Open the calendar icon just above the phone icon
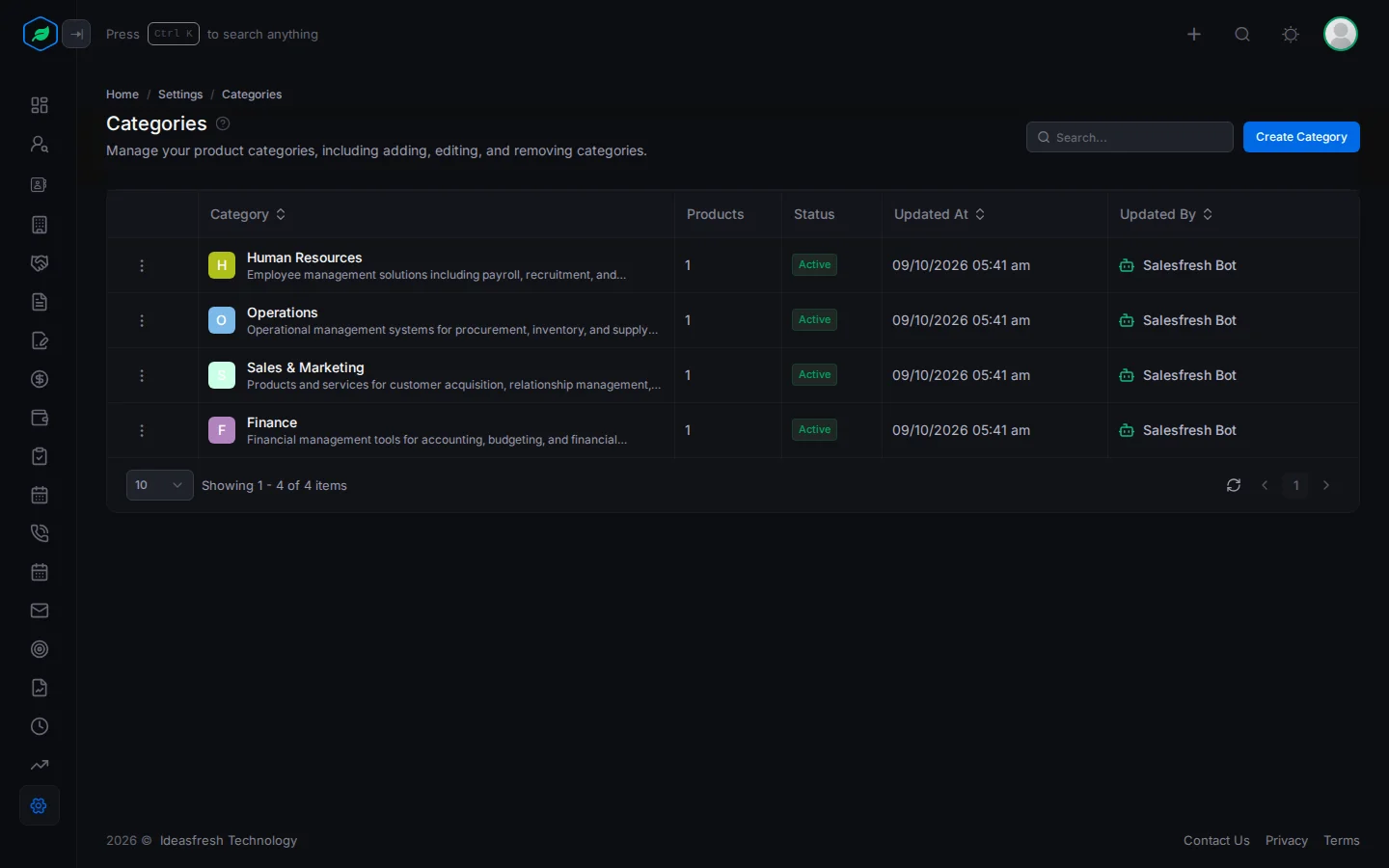 tap(40, 495)
